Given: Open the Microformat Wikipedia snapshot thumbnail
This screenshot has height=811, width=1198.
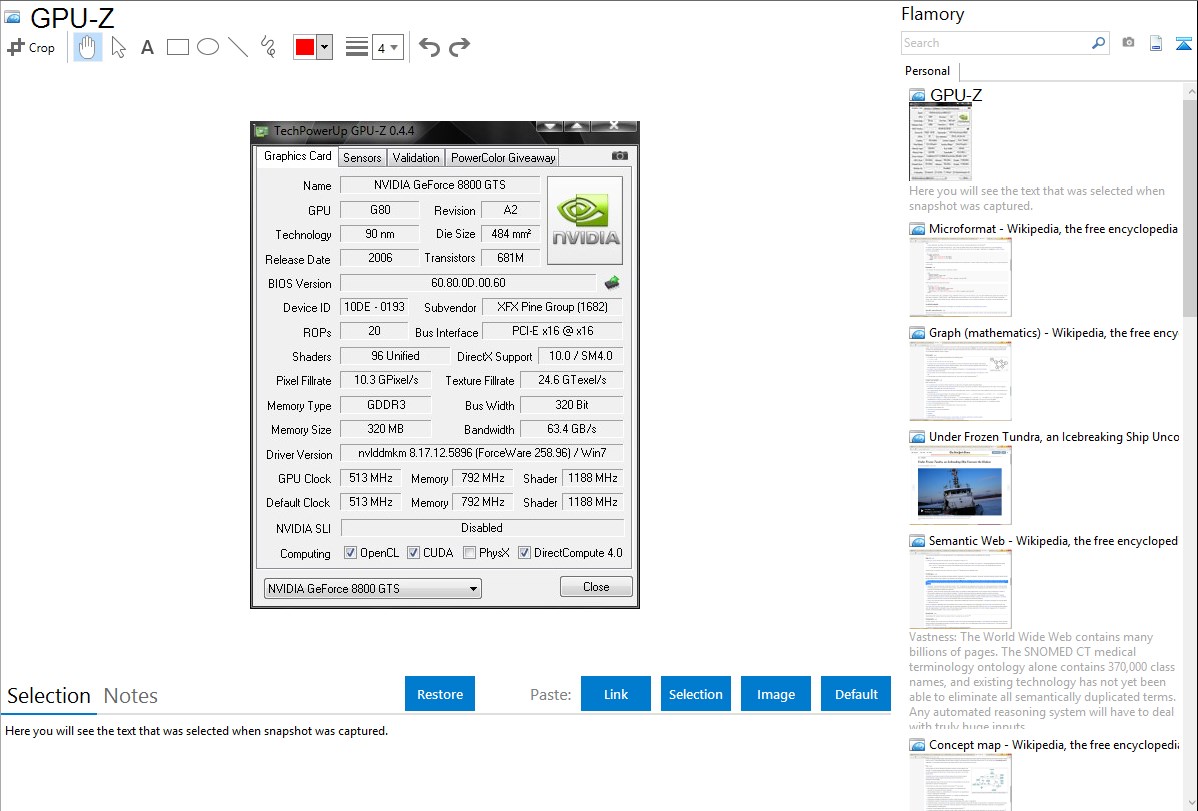Looking at the screenshot, I should click(960, 277).
